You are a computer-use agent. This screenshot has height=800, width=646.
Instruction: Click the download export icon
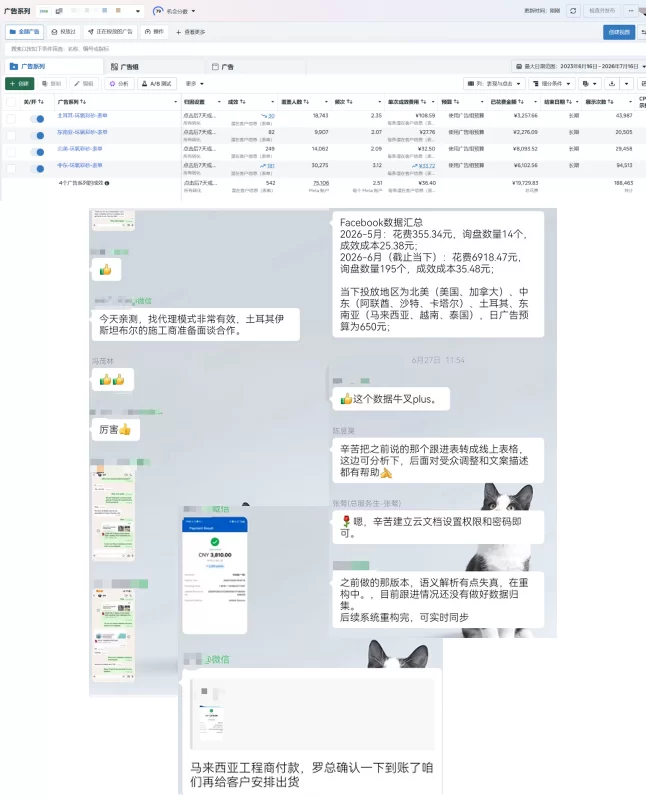click(x=612, y=84)
